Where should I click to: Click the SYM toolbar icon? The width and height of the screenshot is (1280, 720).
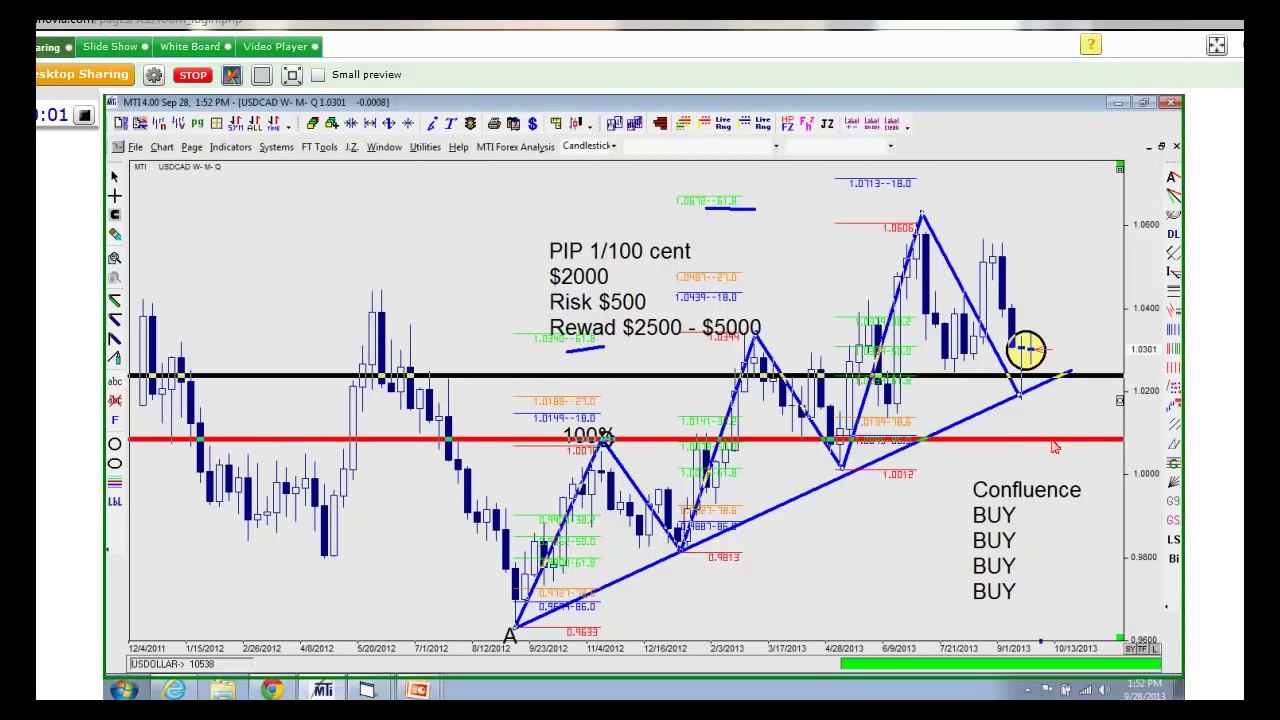[x=235, y=123]
